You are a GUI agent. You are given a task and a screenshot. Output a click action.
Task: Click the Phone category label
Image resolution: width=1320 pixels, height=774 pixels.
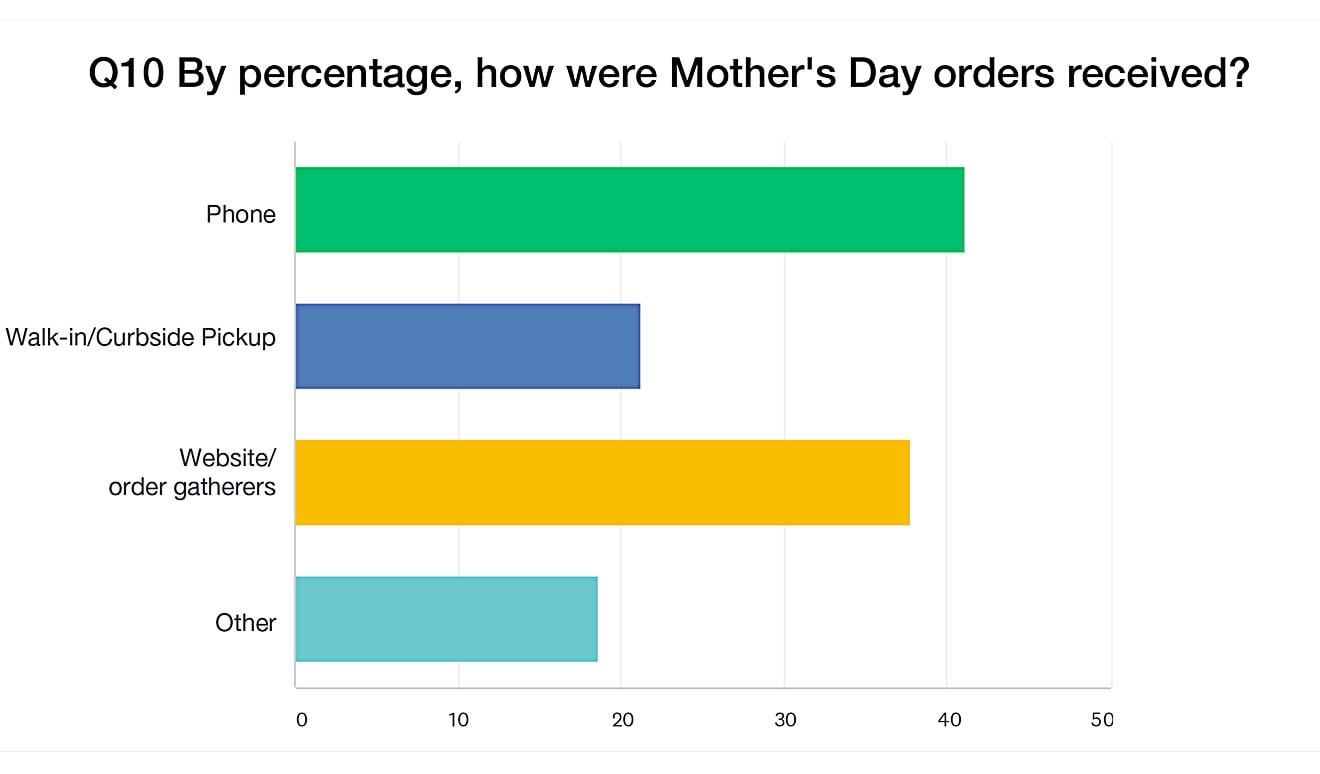pos(240,213)
